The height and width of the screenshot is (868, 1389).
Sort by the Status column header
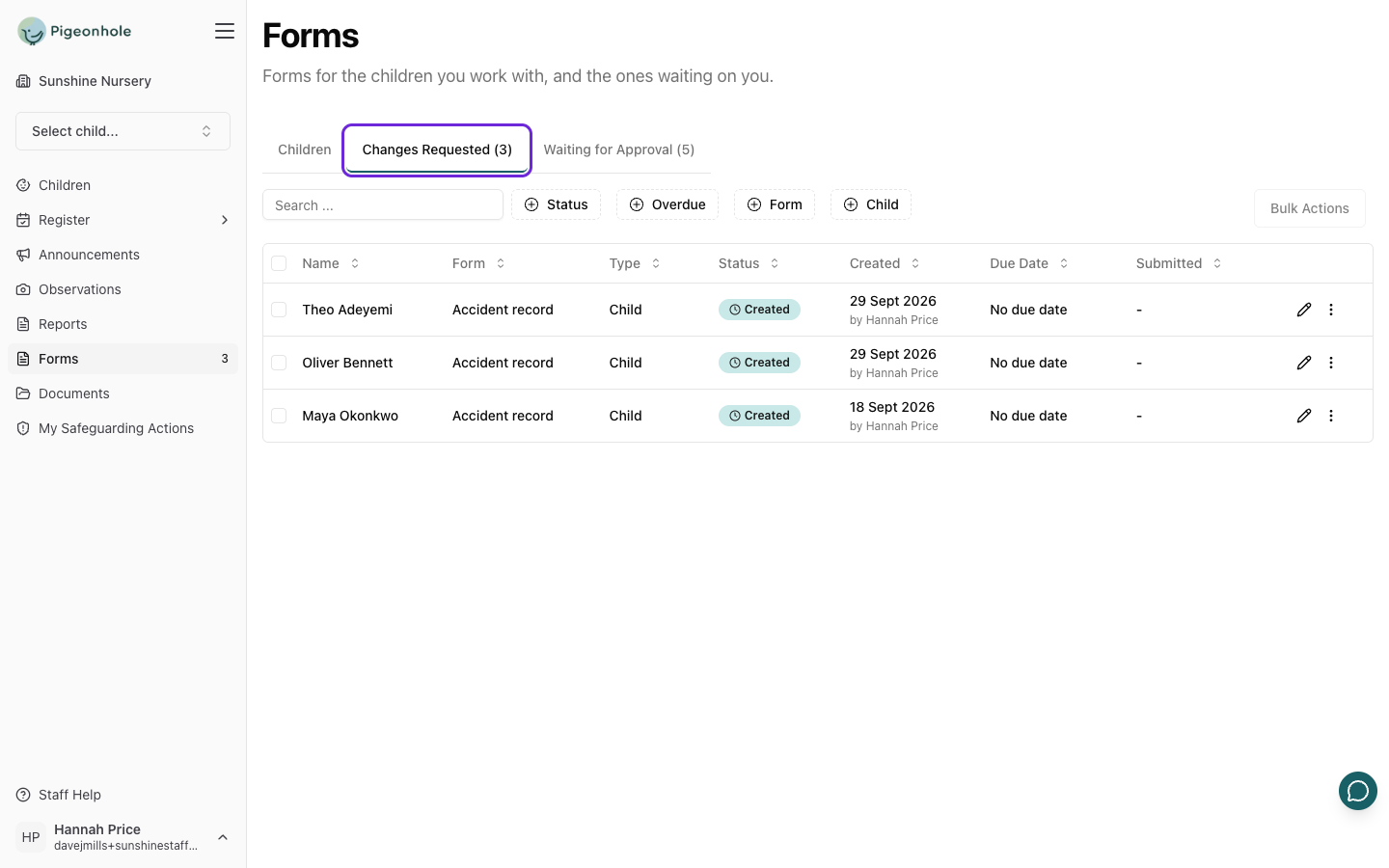(749, 263)
